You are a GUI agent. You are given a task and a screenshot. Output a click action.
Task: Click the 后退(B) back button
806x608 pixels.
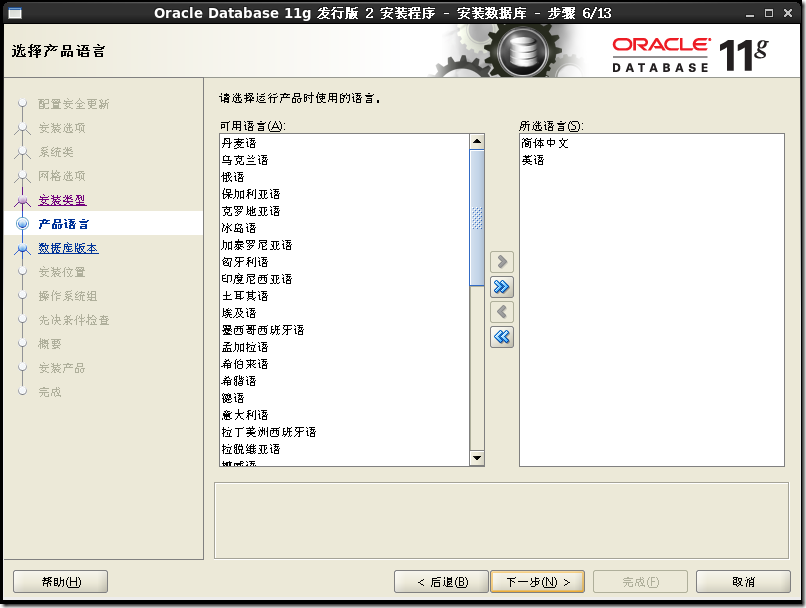coord(442,582)
